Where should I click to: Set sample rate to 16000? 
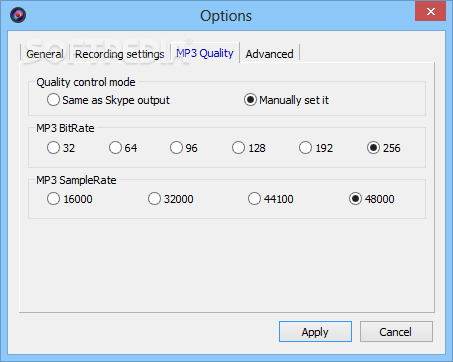point(70,199)
